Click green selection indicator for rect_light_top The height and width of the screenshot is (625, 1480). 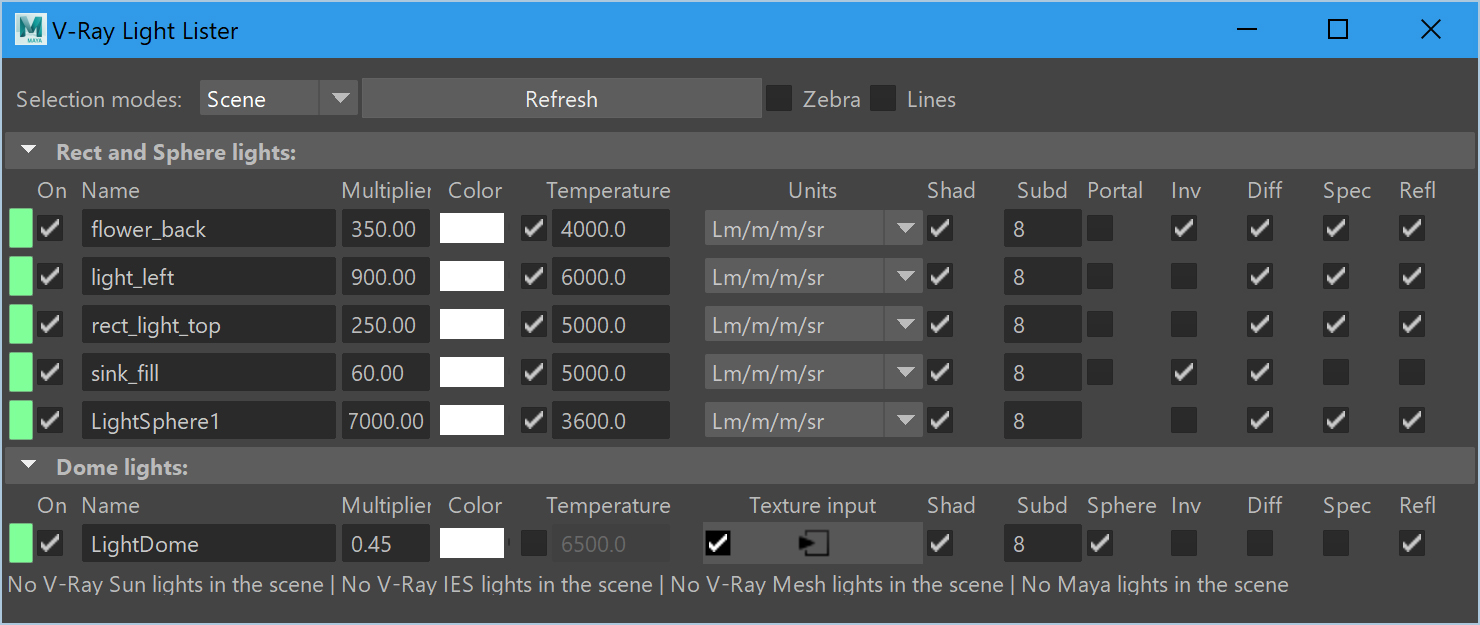coord(20,325)
